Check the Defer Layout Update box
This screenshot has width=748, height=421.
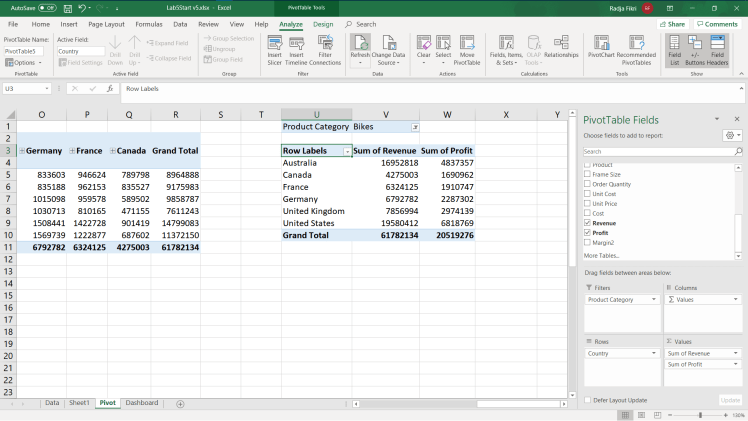click(588, 400)
